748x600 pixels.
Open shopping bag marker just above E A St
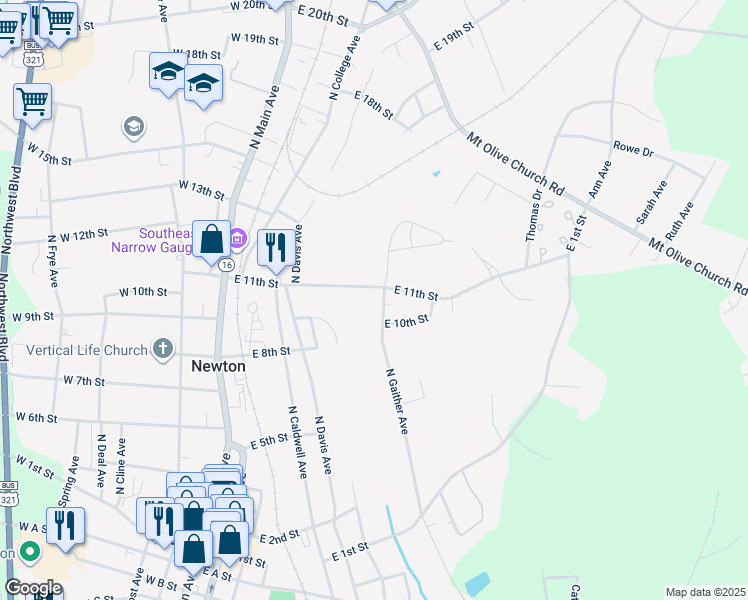click(193, 550)
